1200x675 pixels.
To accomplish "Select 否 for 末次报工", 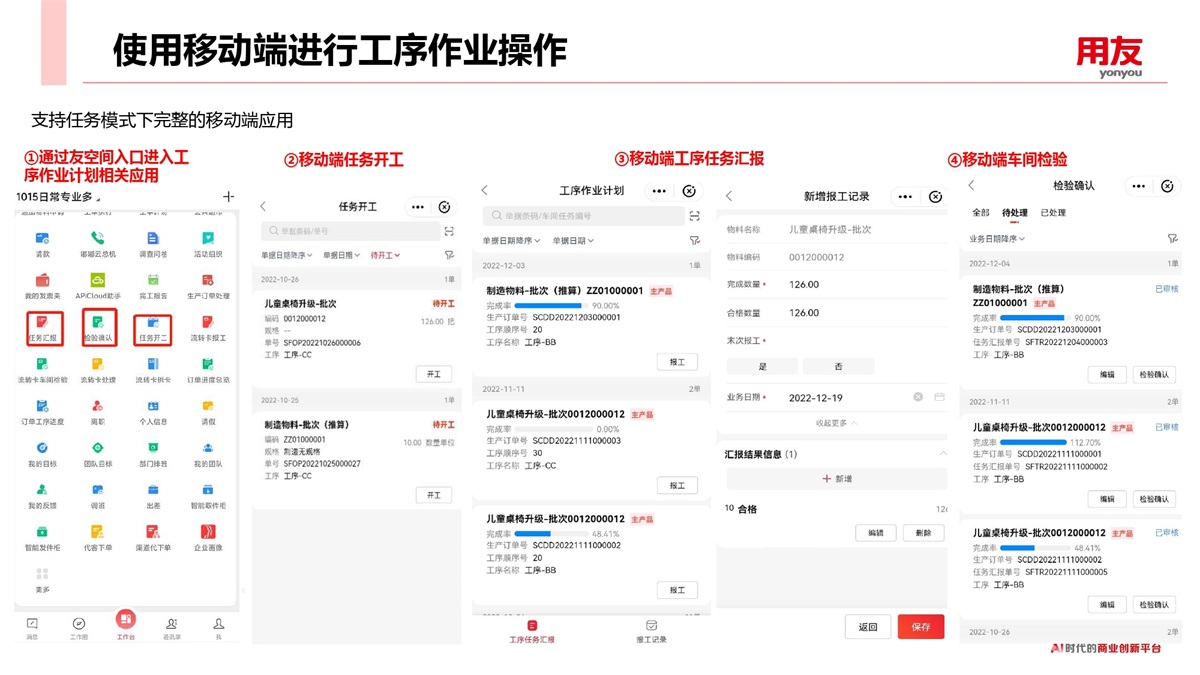I will tap(836, 366).
